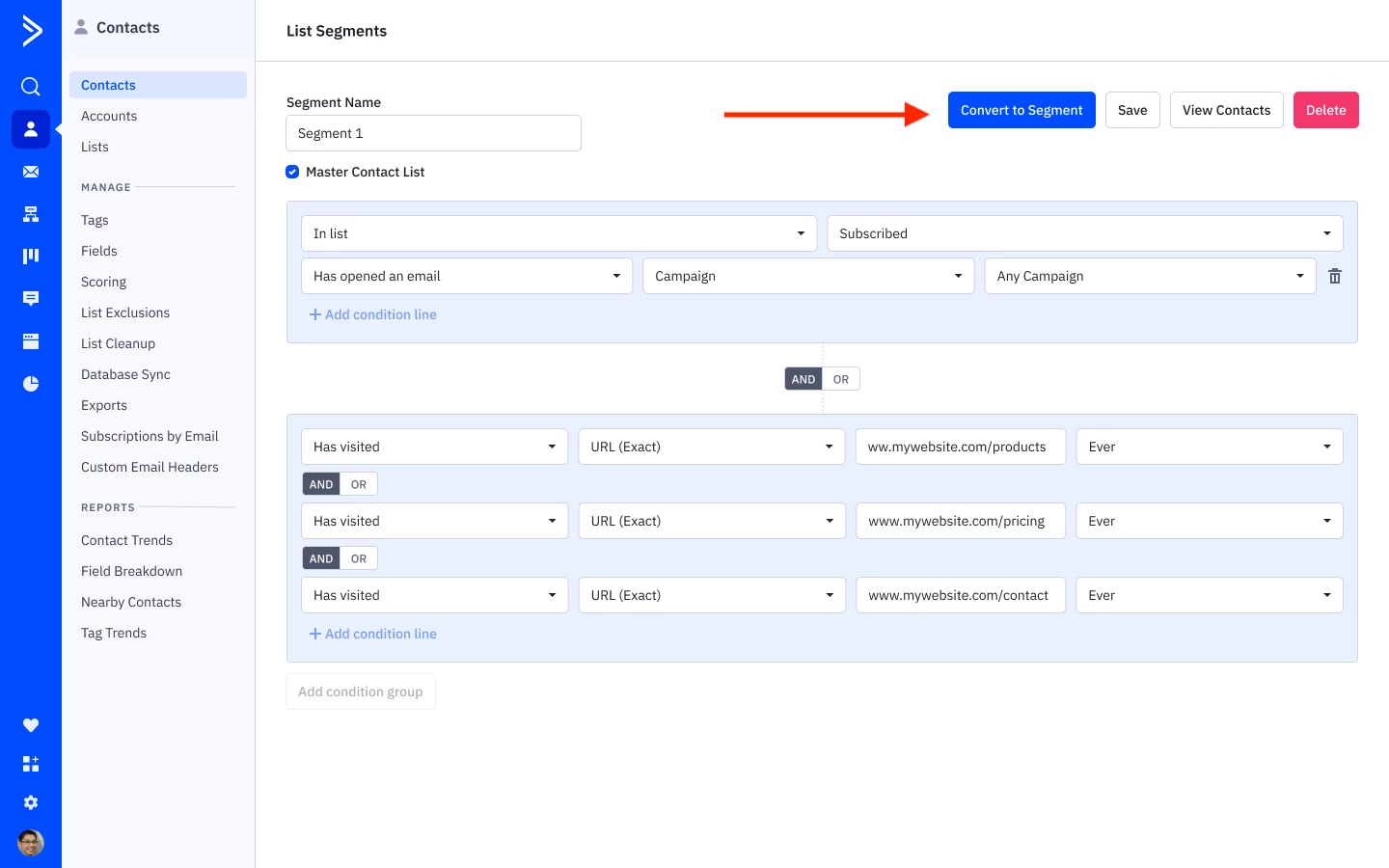
Task: Uncheck the Master Contact List checkbox
Action: click(x=292, y=172)
